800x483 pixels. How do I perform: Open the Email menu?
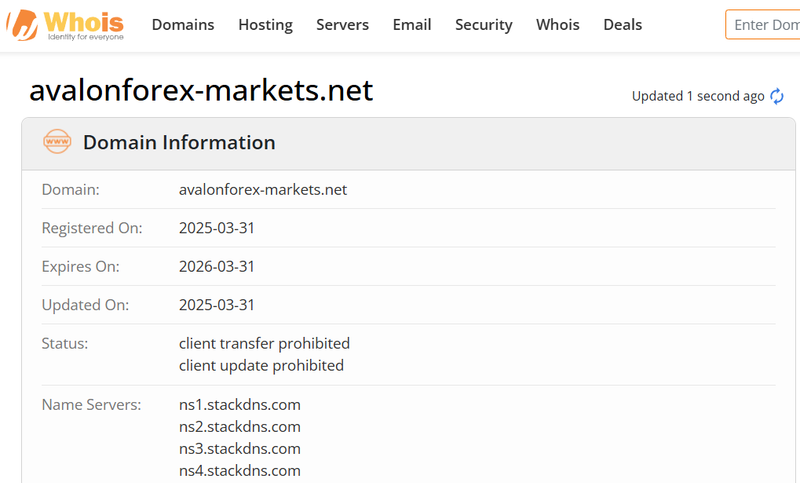pyautogui.click(x=412, y=24)
